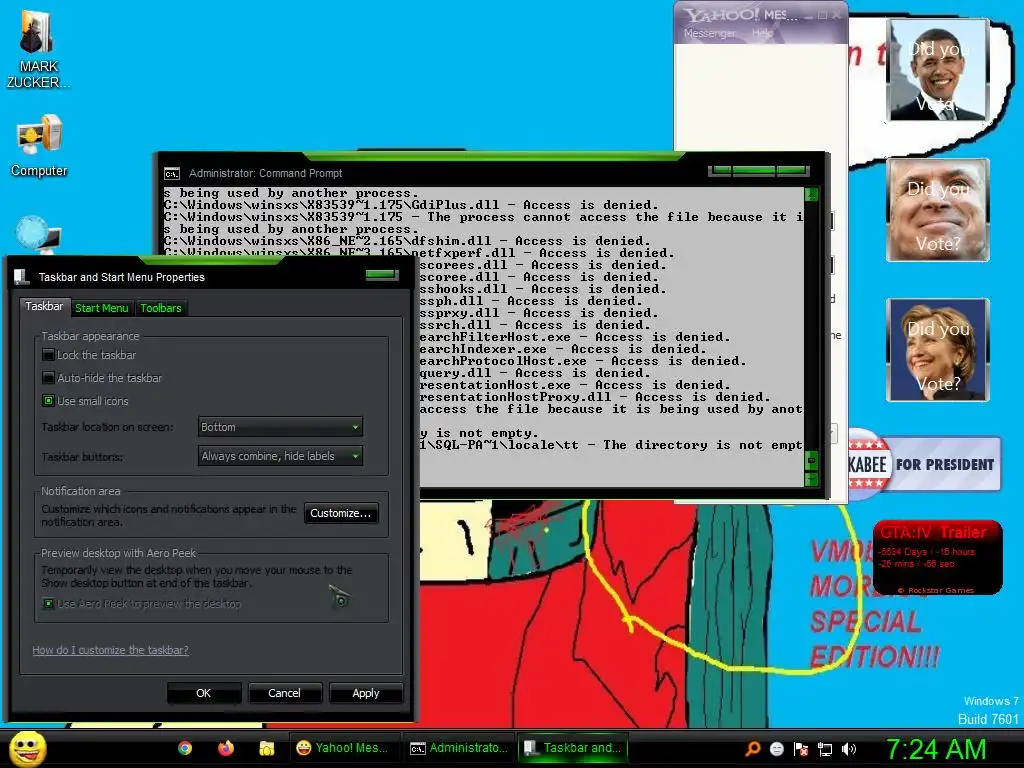Open the Taskbar buttons combine dropdown
Image resolution: width=1024 pixels, height=768 pixels.
280,456
